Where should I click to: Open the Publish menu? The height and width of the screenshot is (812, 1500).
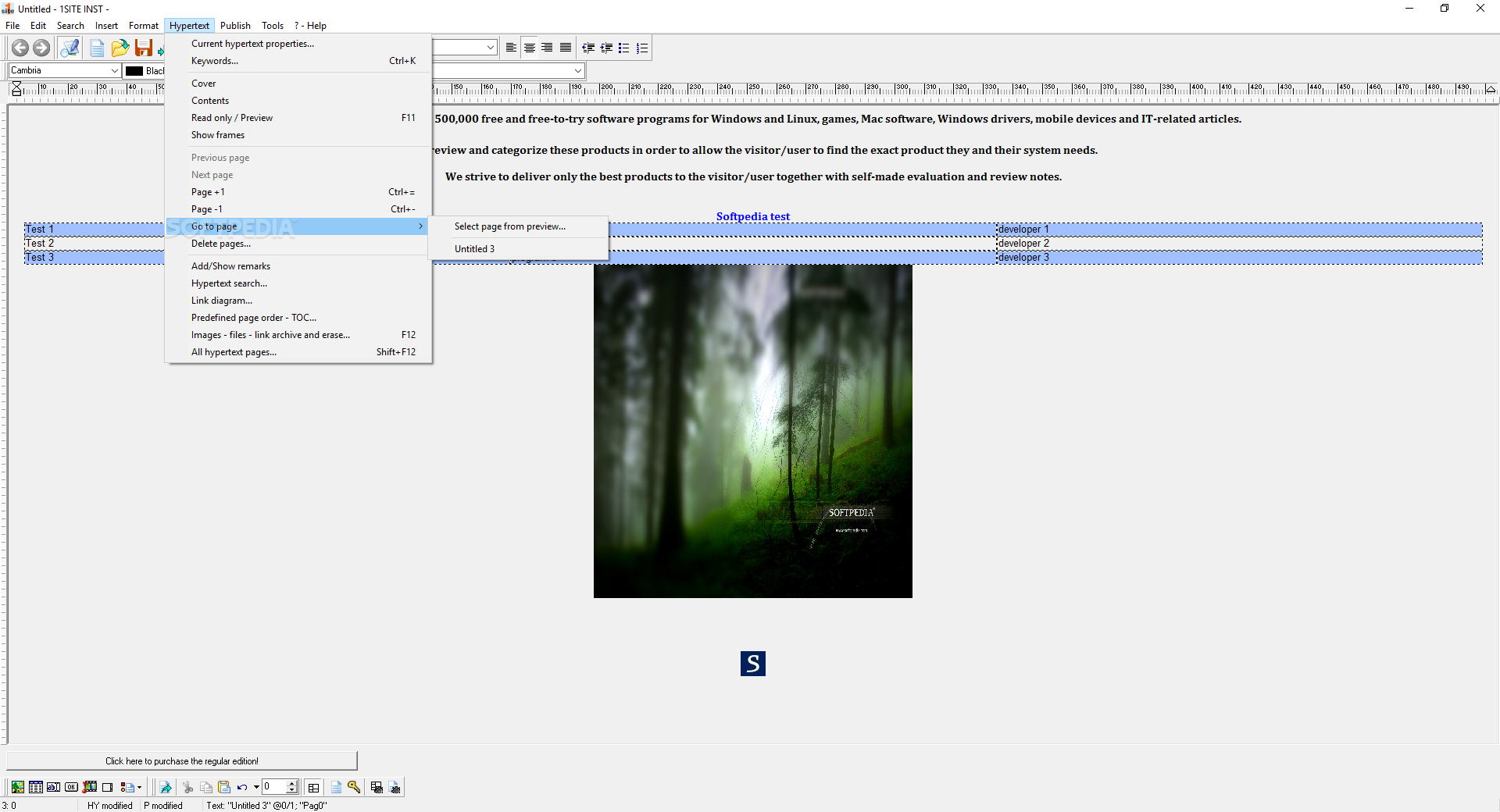[235, 26]
